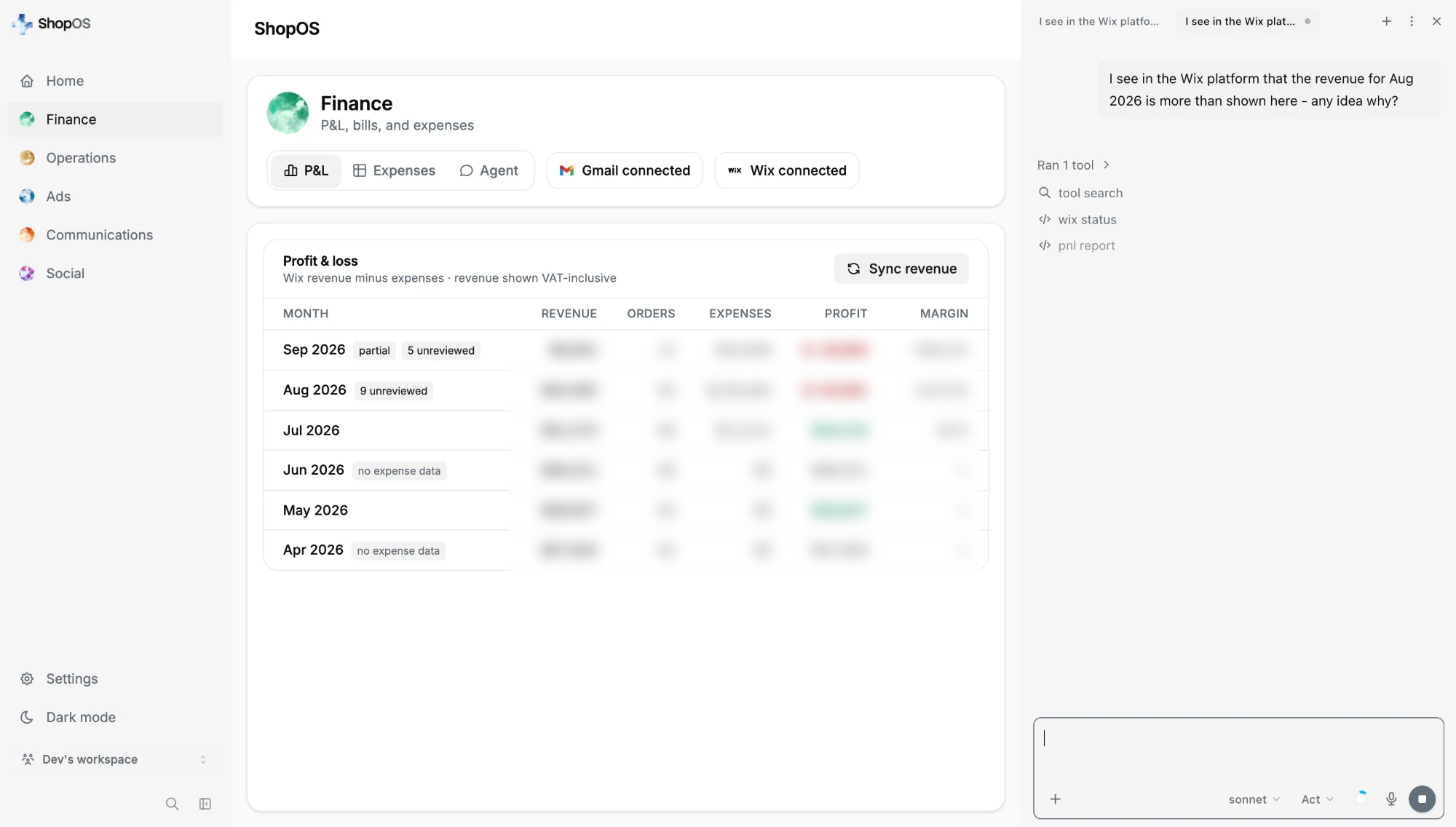Open the first chat tab

click(x=1099, y=22)
